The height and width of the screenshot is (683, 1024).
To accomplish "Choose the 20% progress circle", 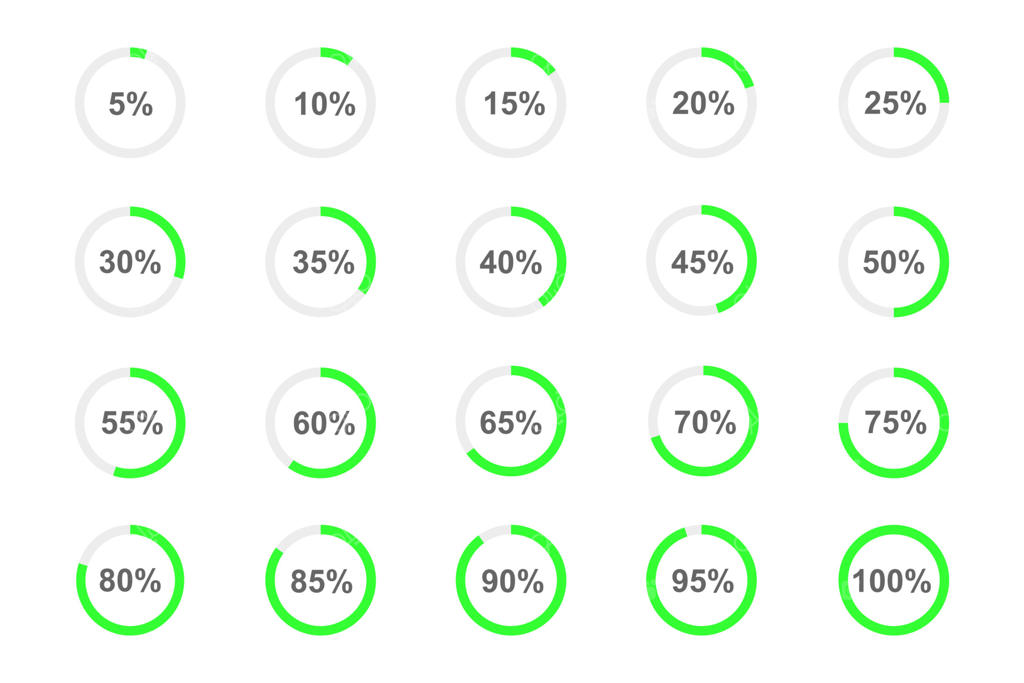I will click(x=702, y=102).
